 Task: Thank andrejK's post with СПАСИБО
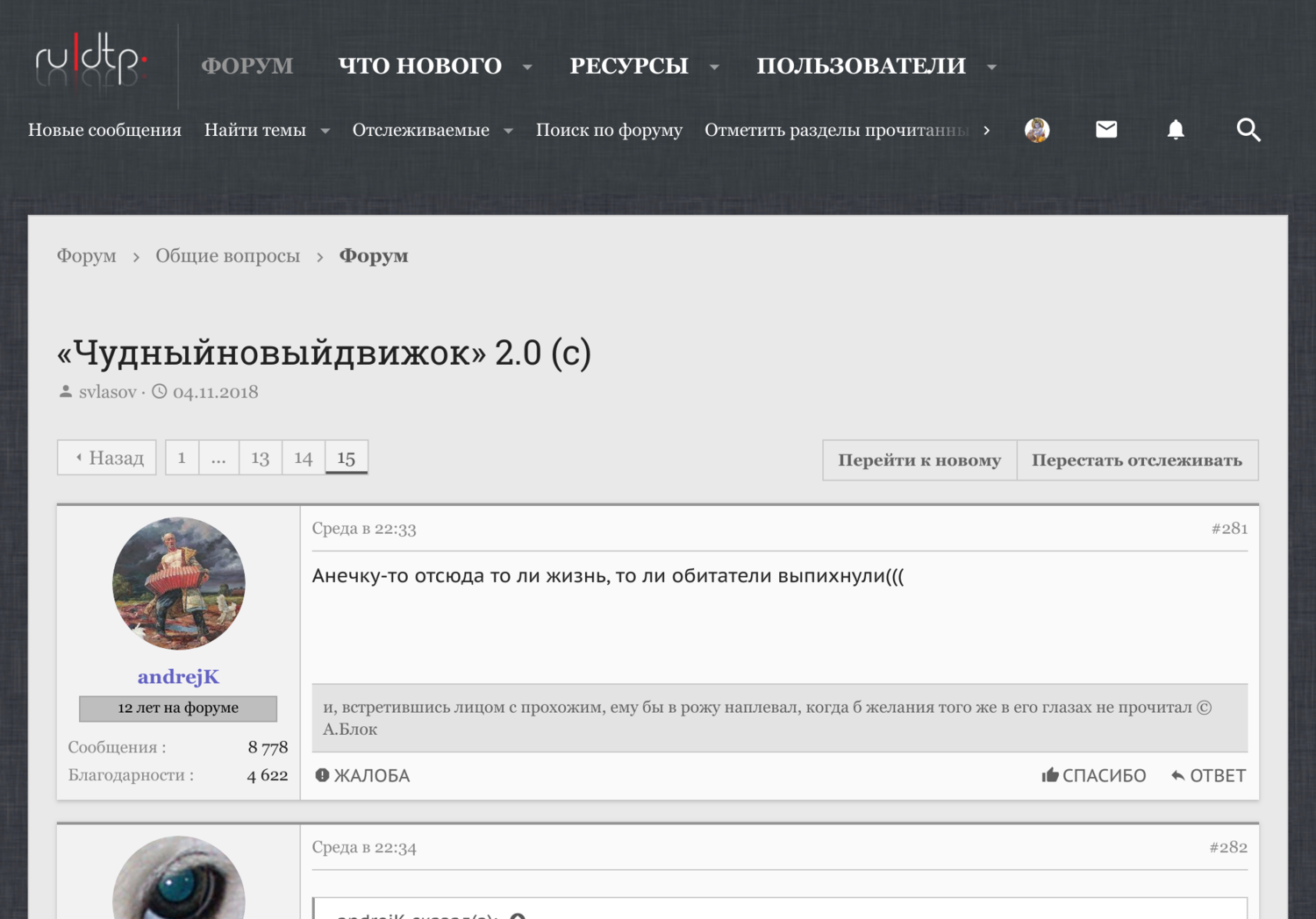pos(1093,775)
